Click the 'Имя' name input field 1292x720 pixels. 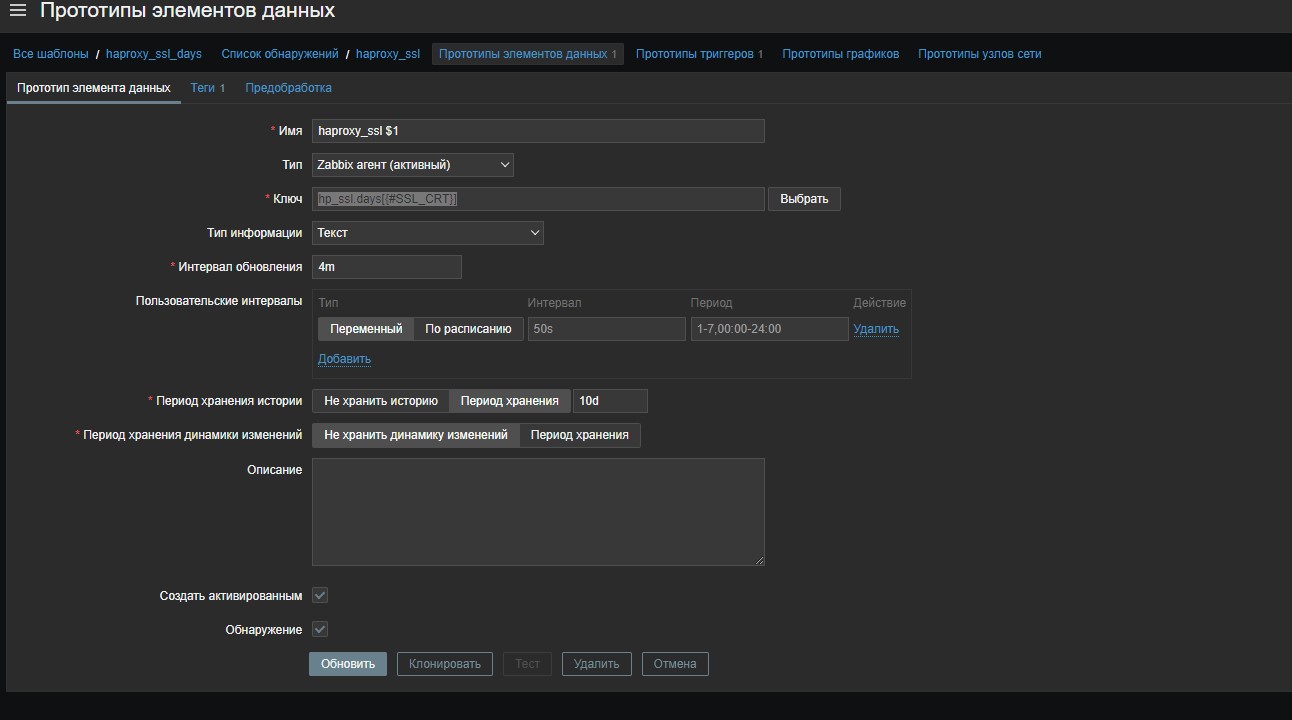(x=538, y=131)
